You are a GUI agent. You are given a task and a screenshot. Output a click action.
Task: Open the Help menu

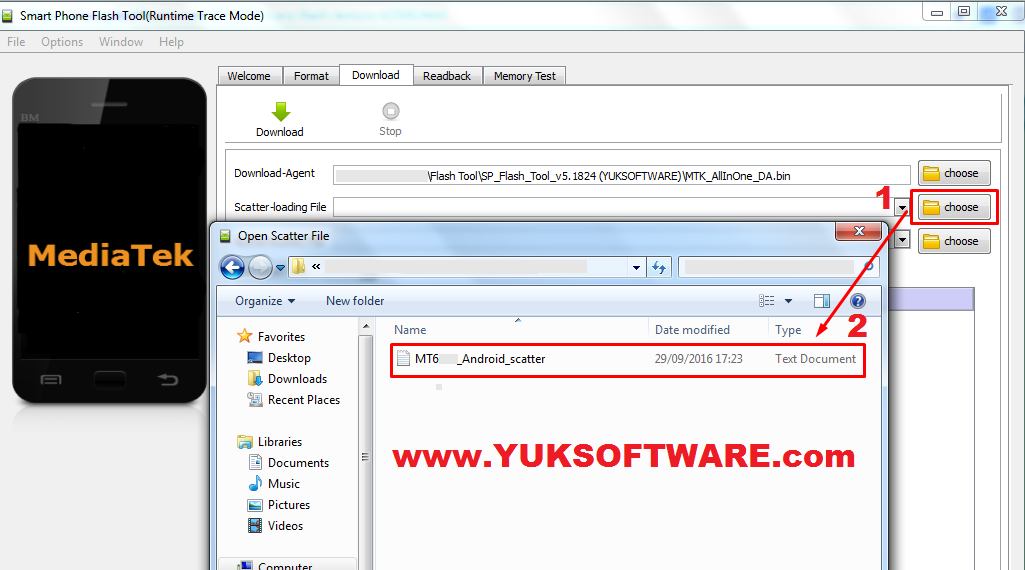[171, 42]
